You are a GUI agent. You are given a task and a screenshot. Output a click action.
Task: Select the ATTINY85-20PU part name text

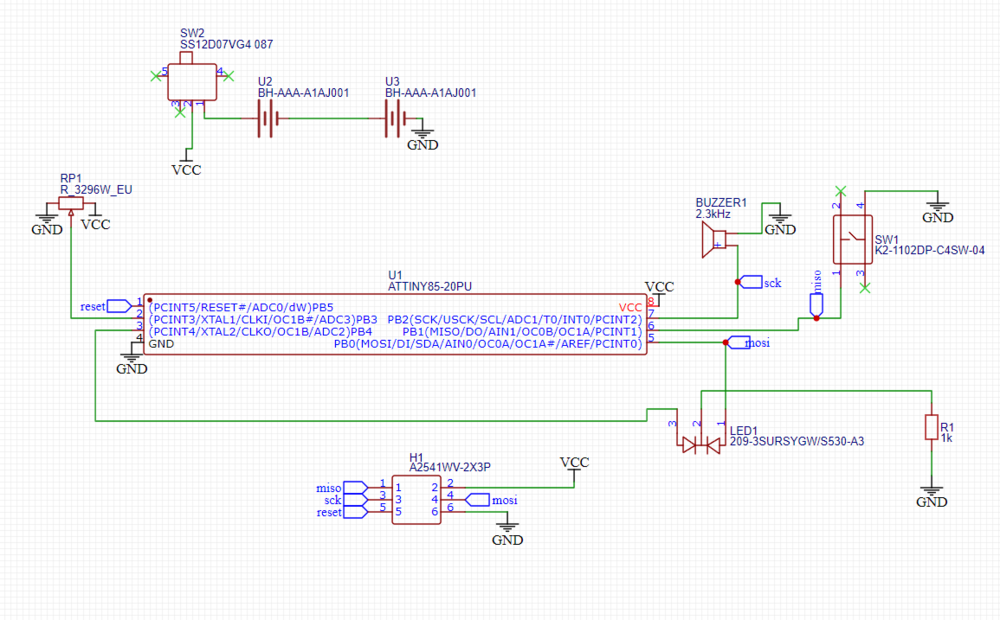click(421, 286)
